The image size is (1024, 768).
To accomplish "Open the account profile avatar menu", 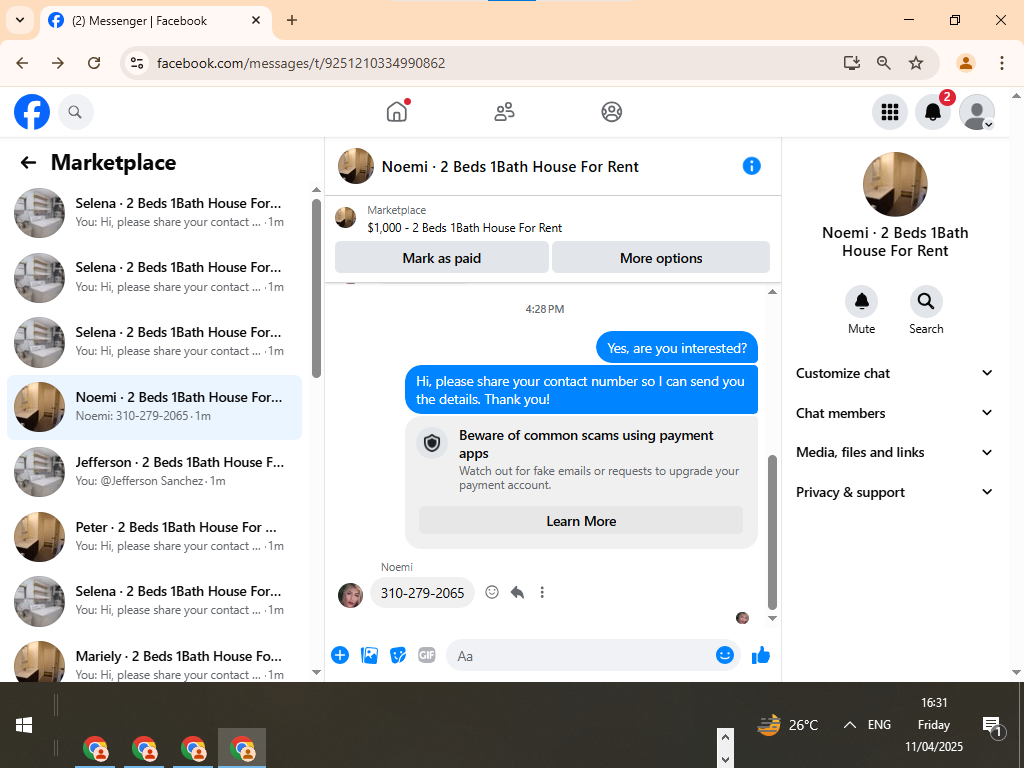I will 976,112.
